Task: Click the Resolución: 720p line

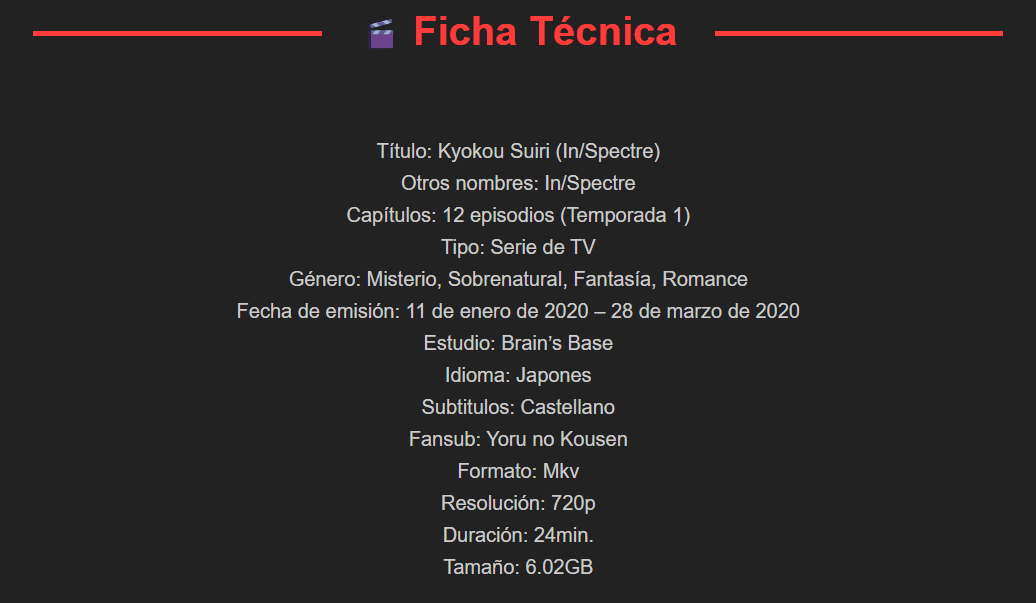Action: tap(518, 504)
